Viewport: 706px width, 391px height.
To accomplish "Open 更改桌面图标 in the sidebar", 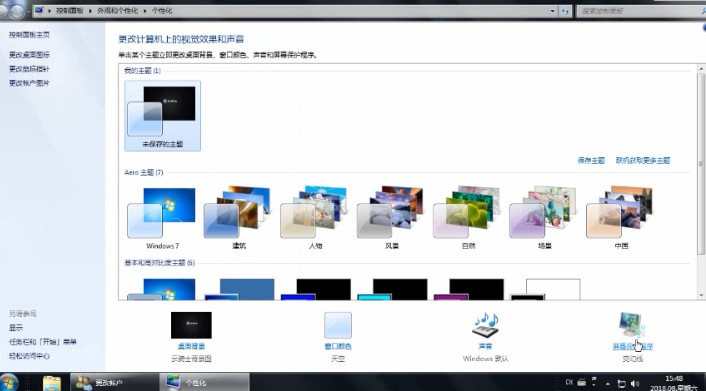I will 29,55.
